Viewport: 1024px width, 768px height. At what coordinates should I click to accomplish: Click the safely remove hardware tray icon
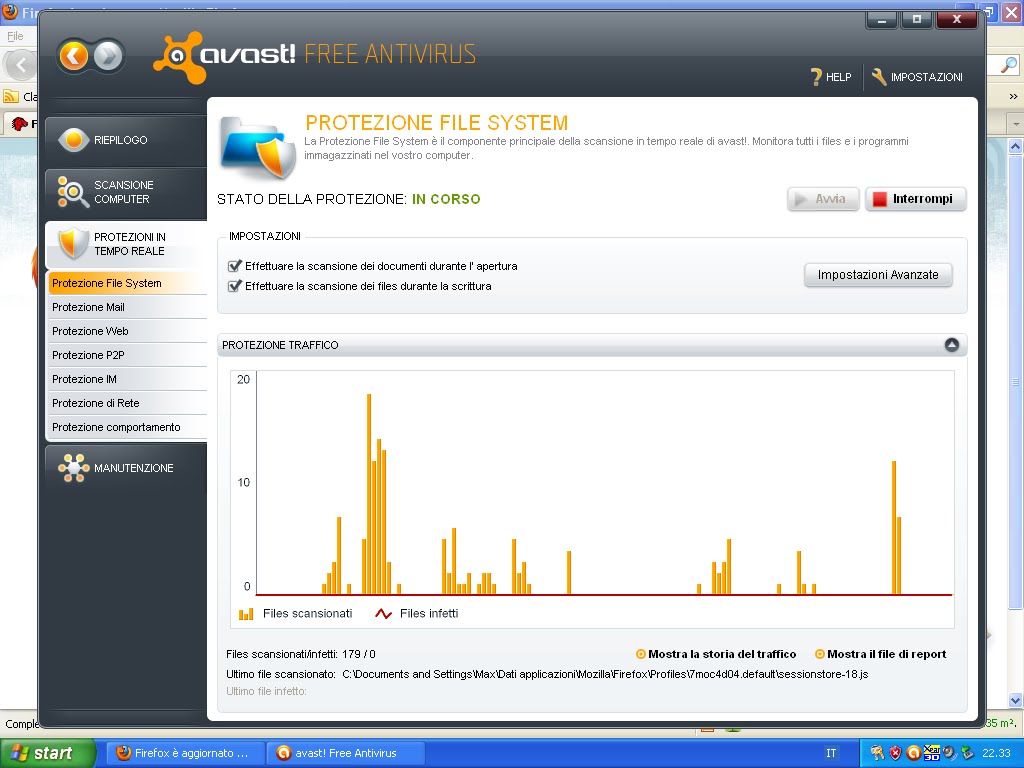(x=967, y=753)
